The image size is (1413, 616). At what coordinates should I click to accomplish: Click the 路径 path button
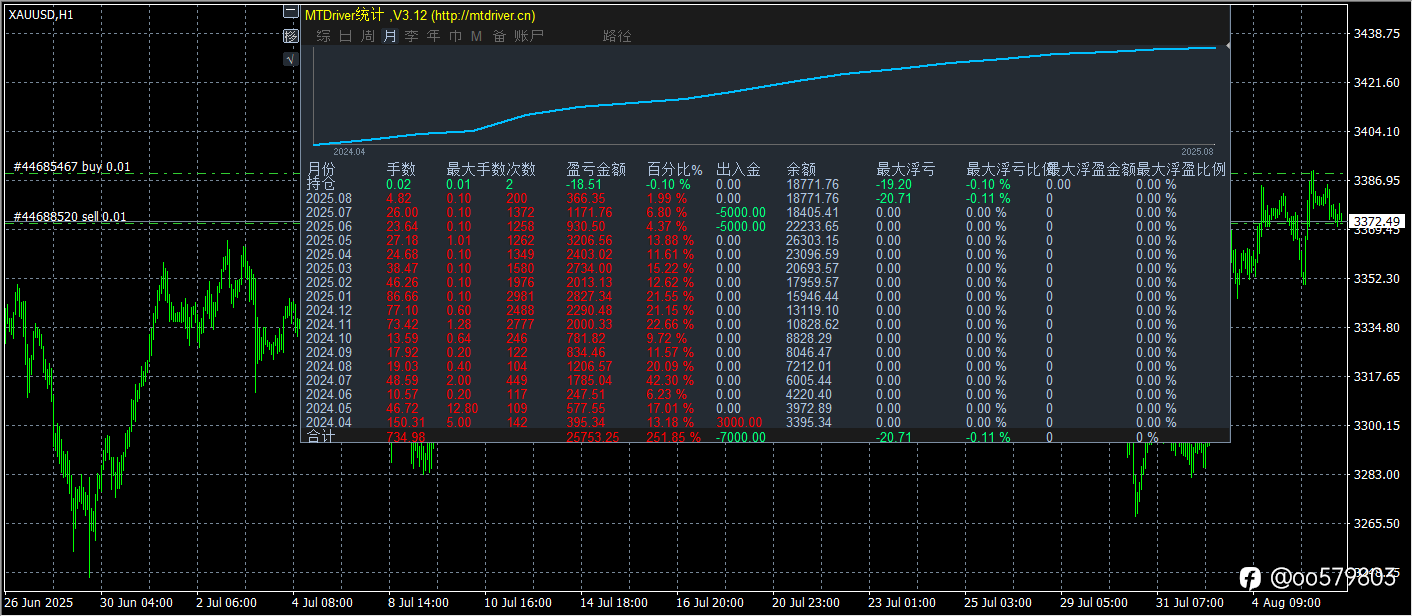click(617, 36)
